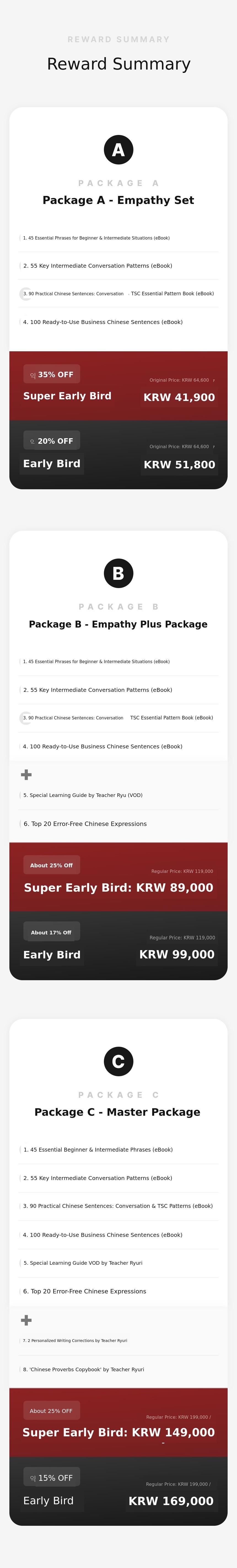Click Package A - Empathy Set heading
The width and height of the screenshot is (237, 1568).
point(118,200)
